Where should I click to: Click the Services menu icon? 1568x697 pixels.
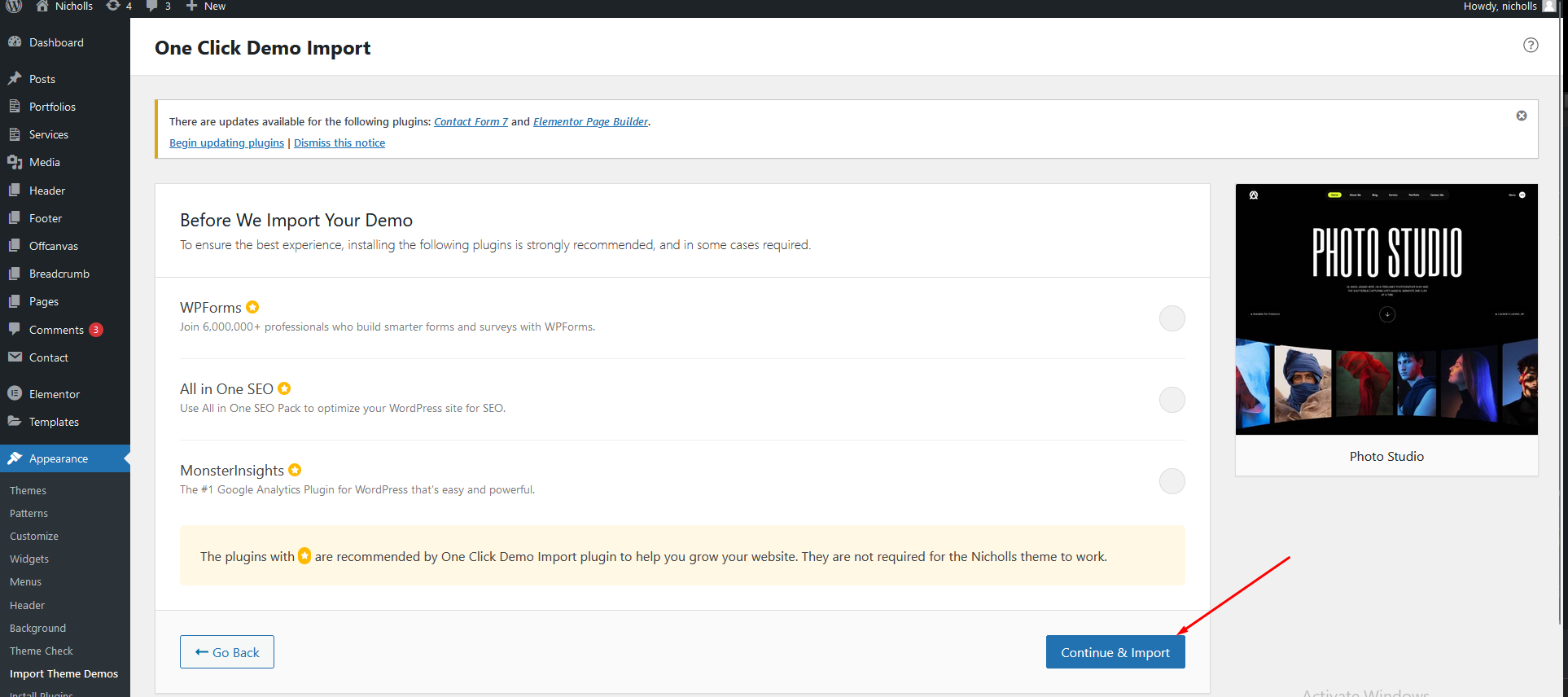(15, 134)
